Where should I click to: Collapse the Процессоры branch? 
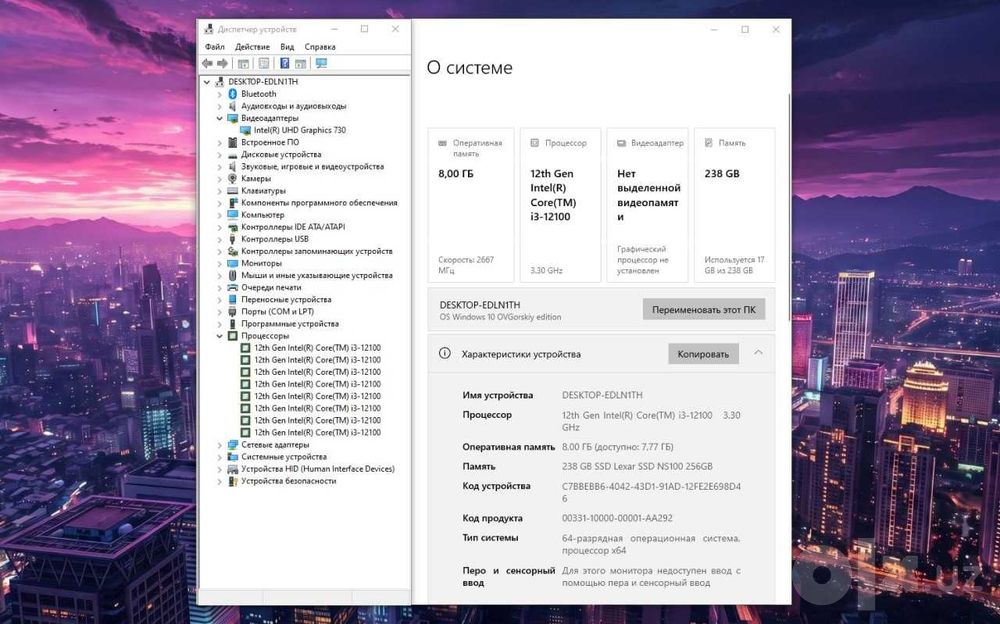(219, 336)
